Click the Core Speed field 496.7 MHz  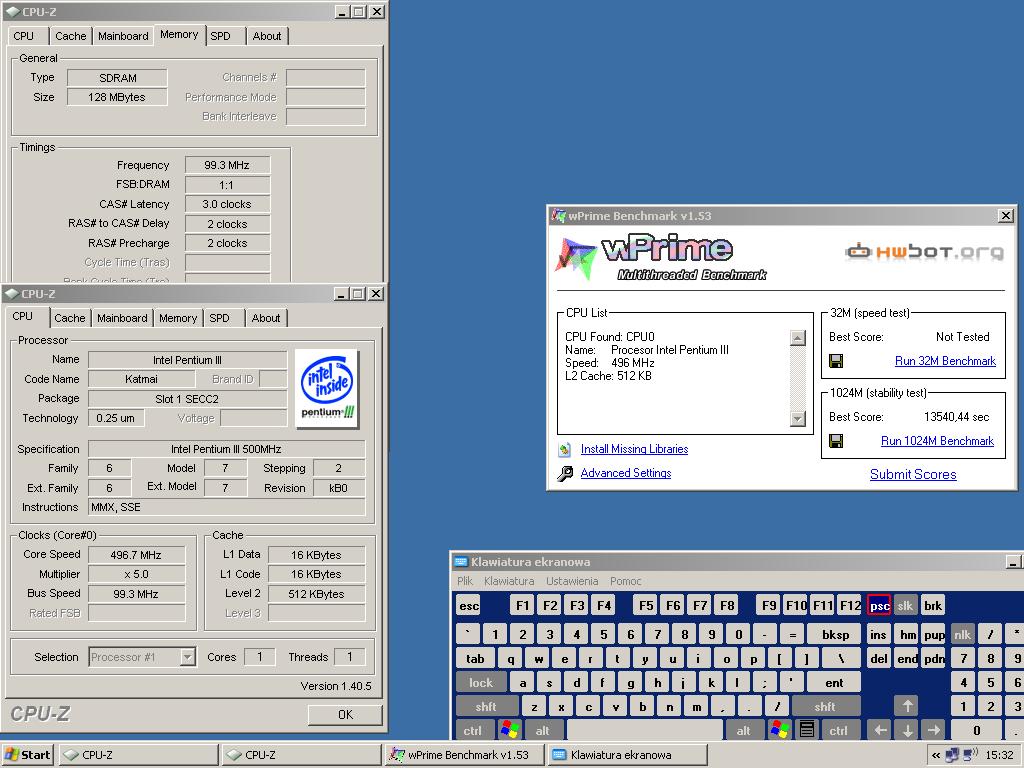(x=136, y=555)
